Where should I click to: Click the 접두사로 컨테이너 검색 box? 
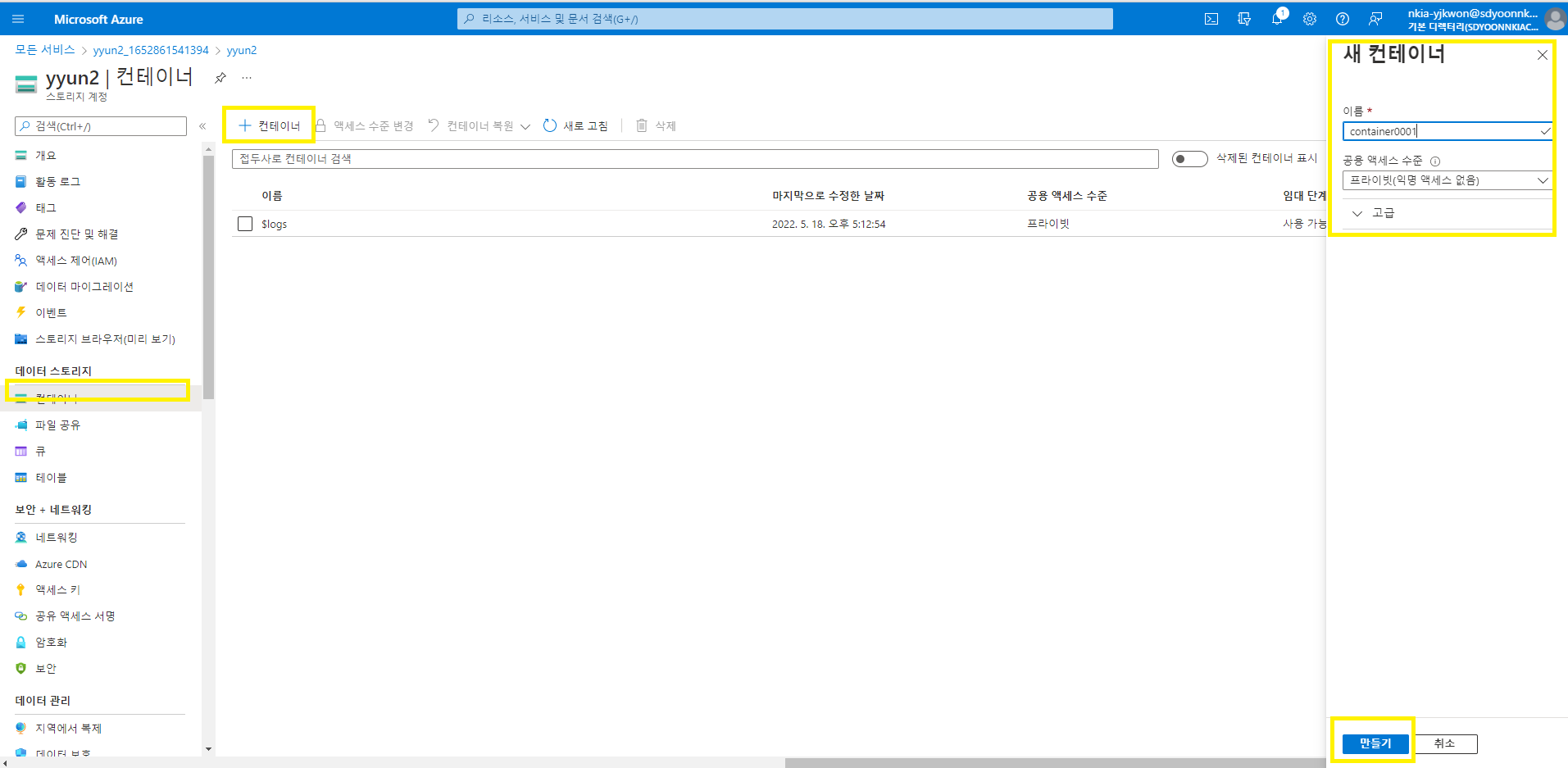695,159
